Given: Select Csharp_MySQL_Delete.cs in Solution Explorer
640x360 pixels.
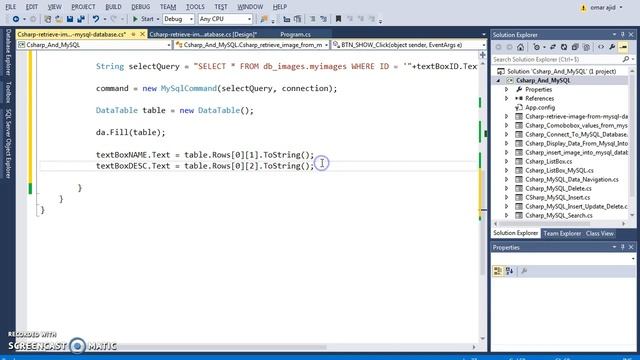Looking at the screenshot, I should [x=558, y=188].
